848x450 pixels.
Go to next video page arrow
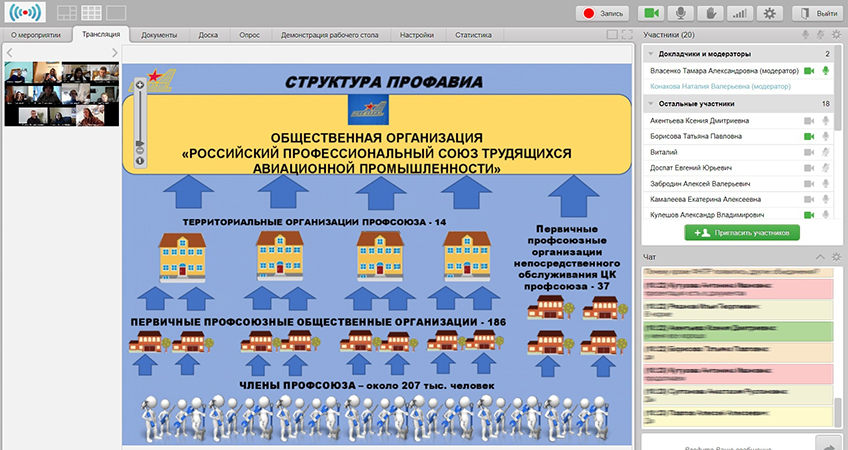point(114,52)
